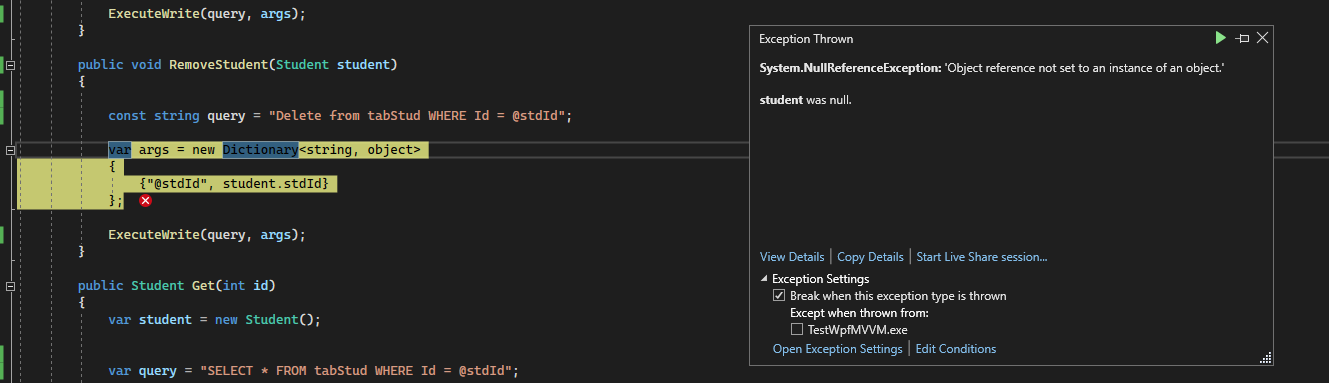Click the RemoveStudent method name
This screenshot has width=1329, height=383.
[x=217, y=65]
